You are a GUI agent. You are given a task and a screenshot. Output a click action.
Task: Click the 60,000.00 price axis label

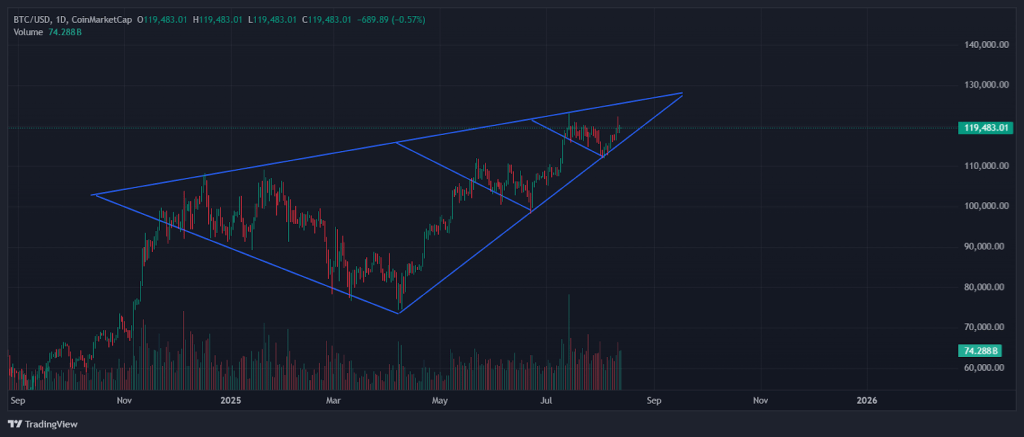point(984,368)
